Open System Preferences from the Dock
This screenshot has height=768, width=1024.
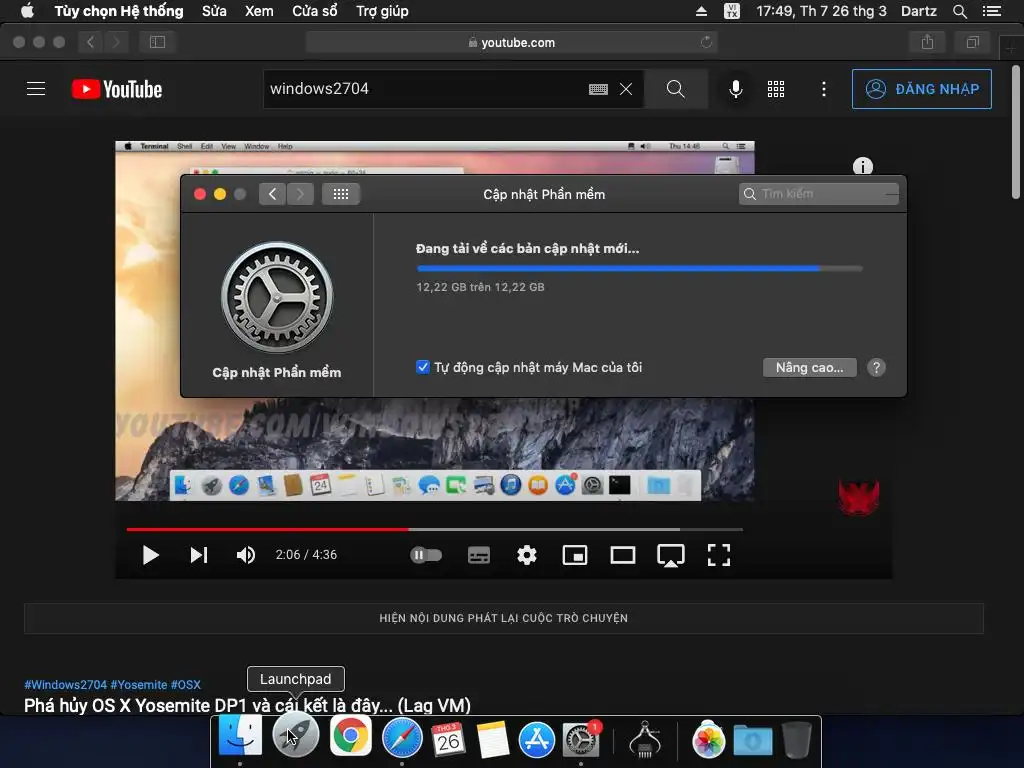[x=581, y=739]
